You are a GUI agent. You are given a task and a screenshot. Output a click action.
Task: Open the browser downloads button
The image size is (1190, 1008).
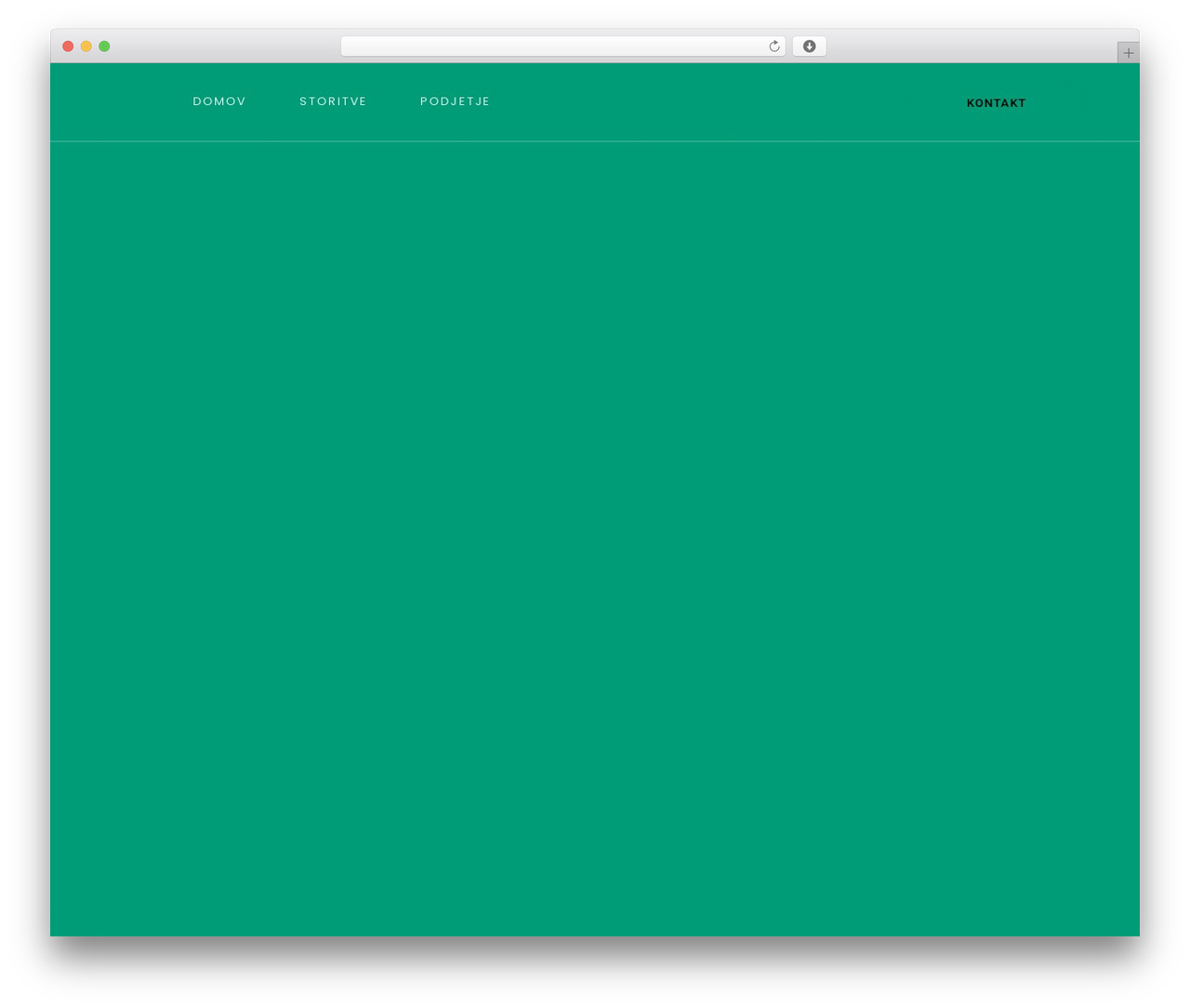tap(809, 46)
